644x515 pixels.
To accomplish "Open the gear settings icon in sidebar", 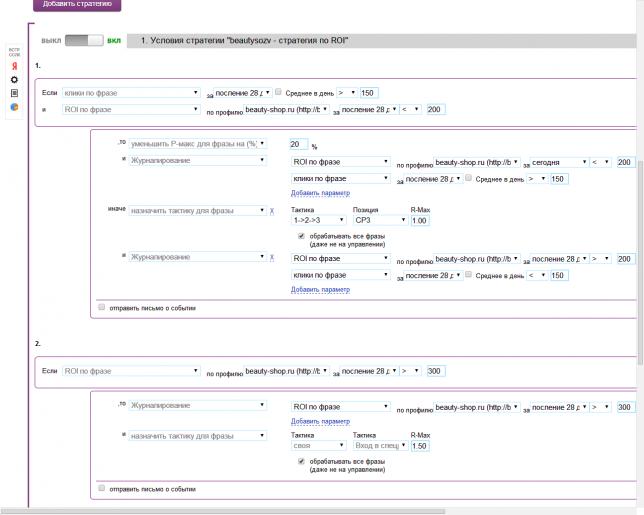I will 14,78.
